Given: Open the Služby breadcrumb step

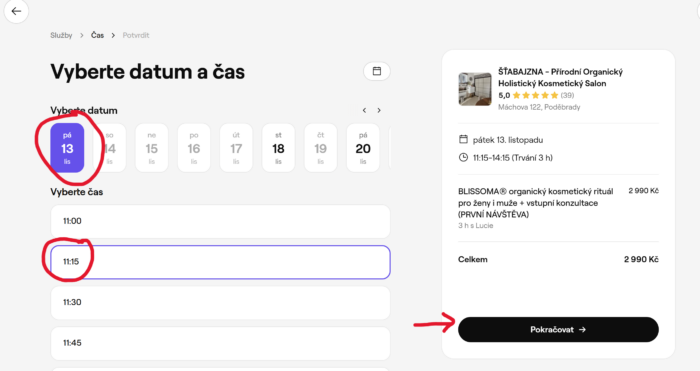Looking at the screenshot, I should [61, 35].
